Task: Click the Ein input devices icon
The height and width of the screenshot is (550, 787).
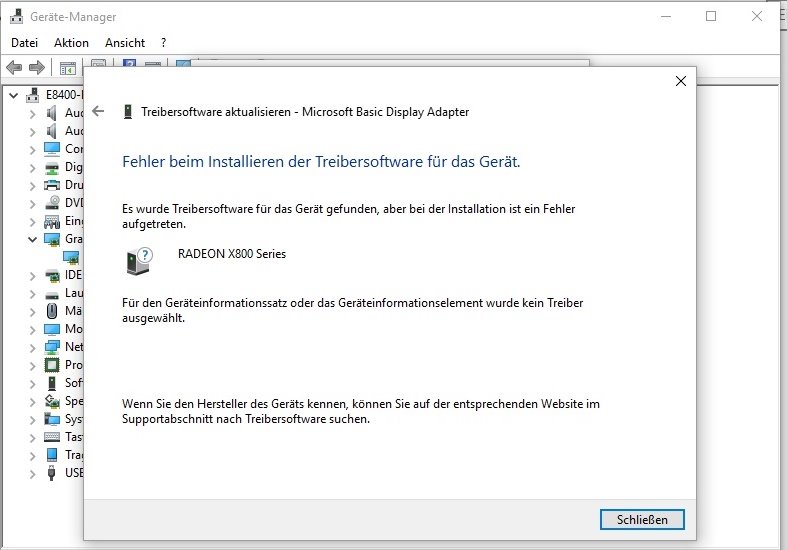Action: [52, 221]
